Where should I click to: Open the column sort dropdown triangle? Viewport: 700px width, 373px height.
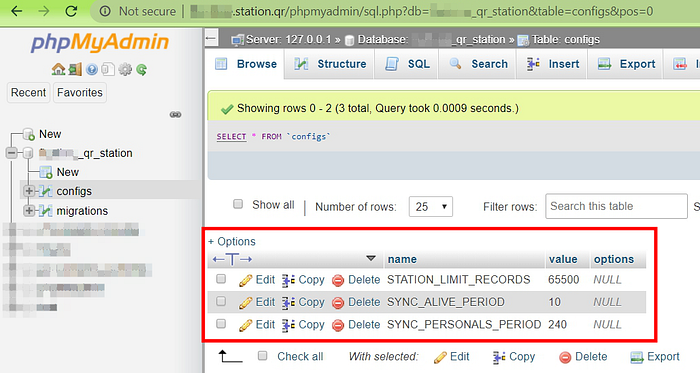pyautogui.click(x=371, y=258)
